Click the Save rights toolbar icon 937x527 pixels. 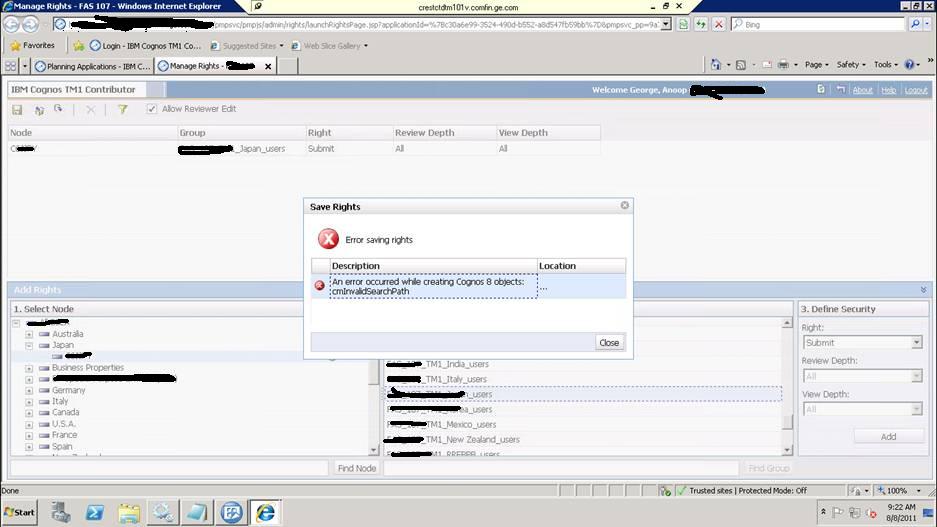click(17, 109)
